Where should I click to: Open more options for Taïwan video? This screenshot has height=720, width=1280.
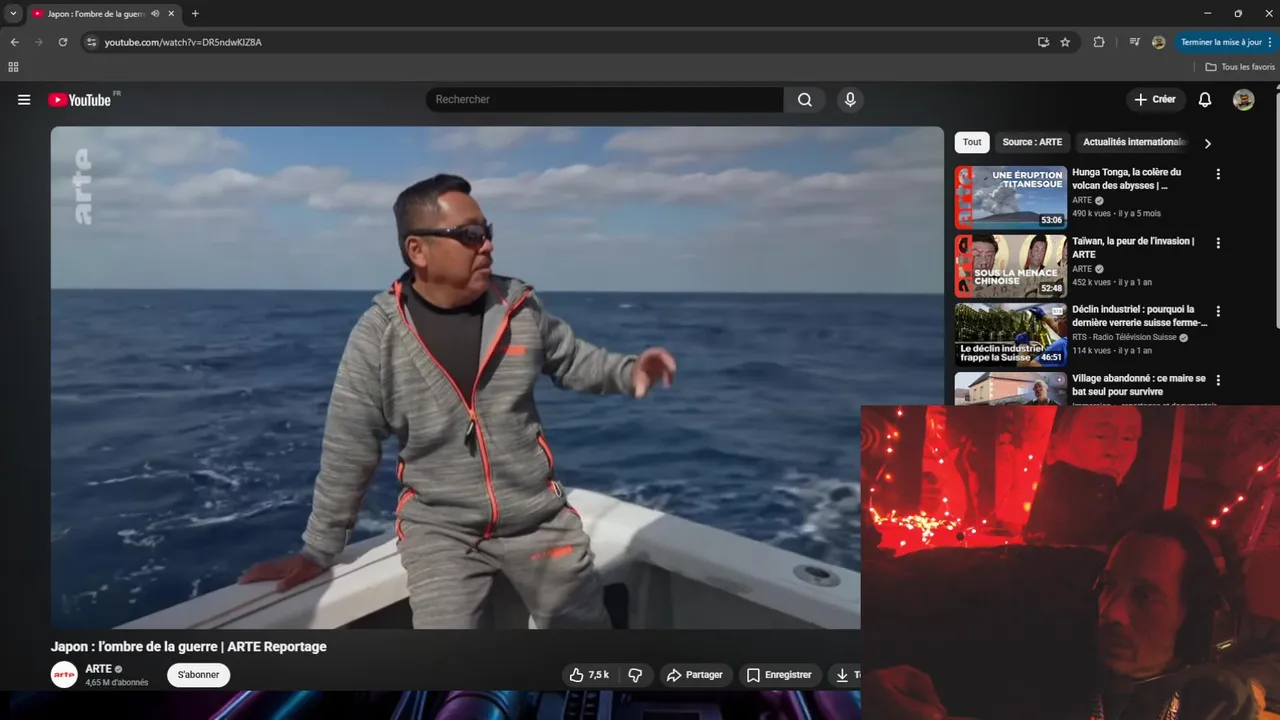[1218, 243]
